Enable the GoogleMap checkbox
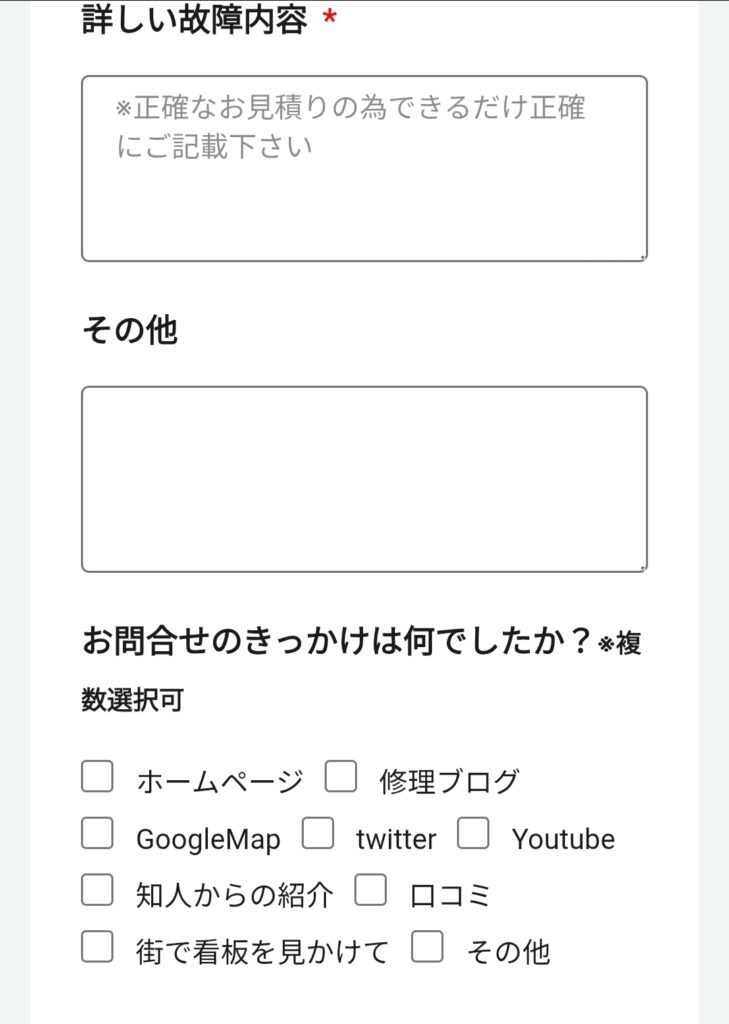Screen dimensions: 729x1024 pos(97,834)
